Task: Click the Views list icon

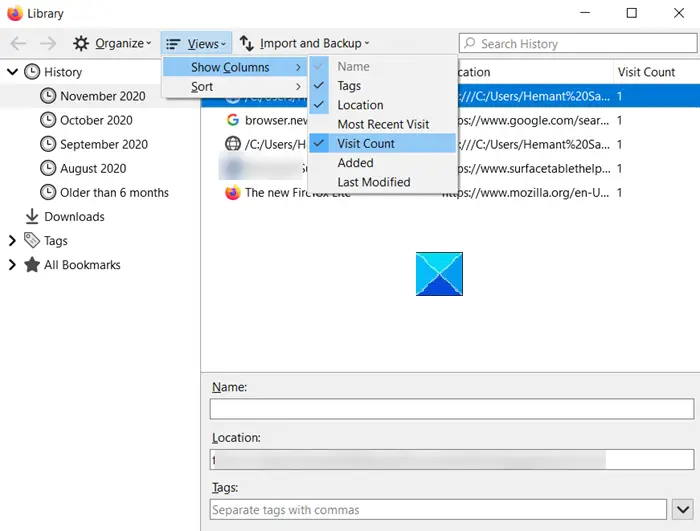Action: click(173, 44)
